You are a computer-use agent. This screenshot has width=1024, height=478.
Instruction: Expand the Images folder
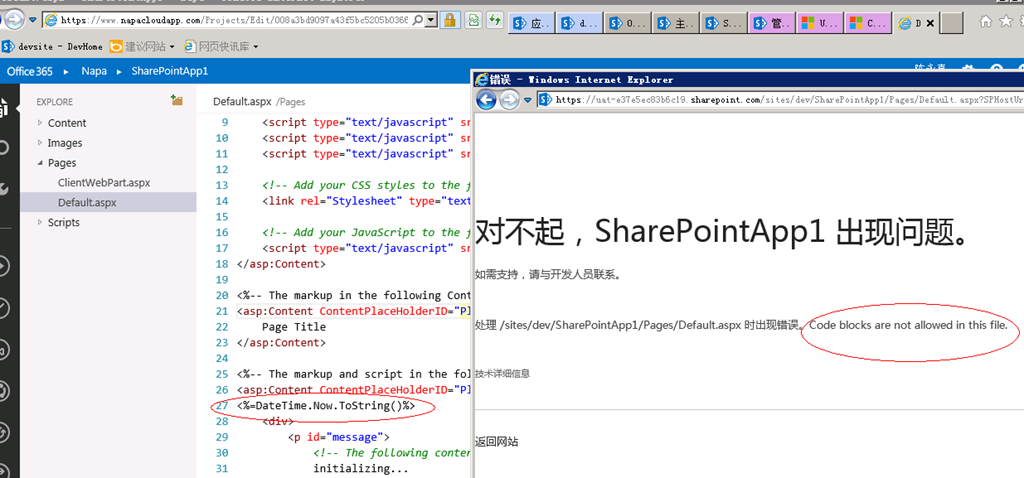pos(40,142)
